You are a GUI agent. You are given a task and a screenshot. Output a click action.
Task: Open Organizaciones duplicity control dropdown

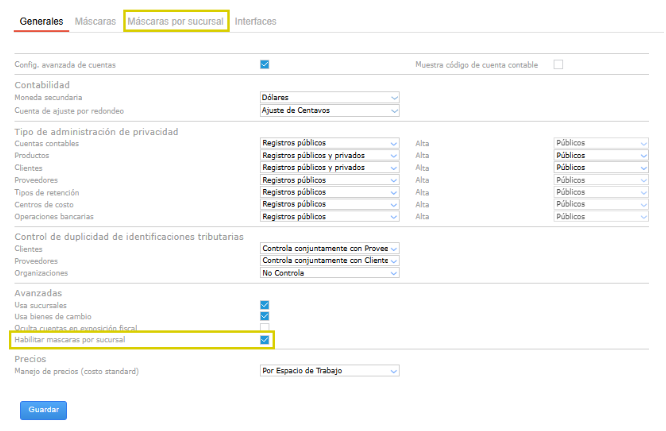tap(329, 272)
